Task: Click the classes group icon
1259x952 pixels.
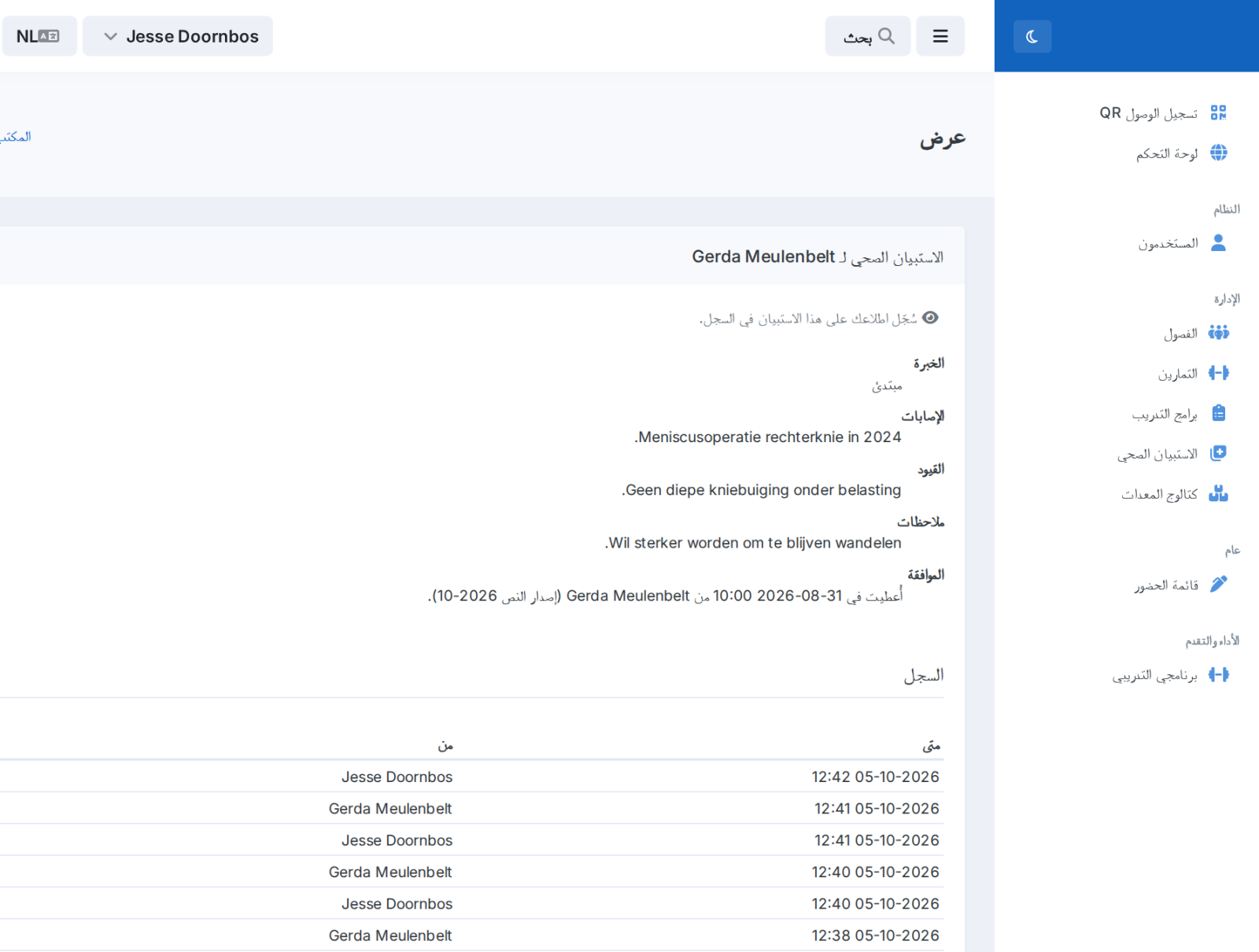Action: tap(1218, 332)
